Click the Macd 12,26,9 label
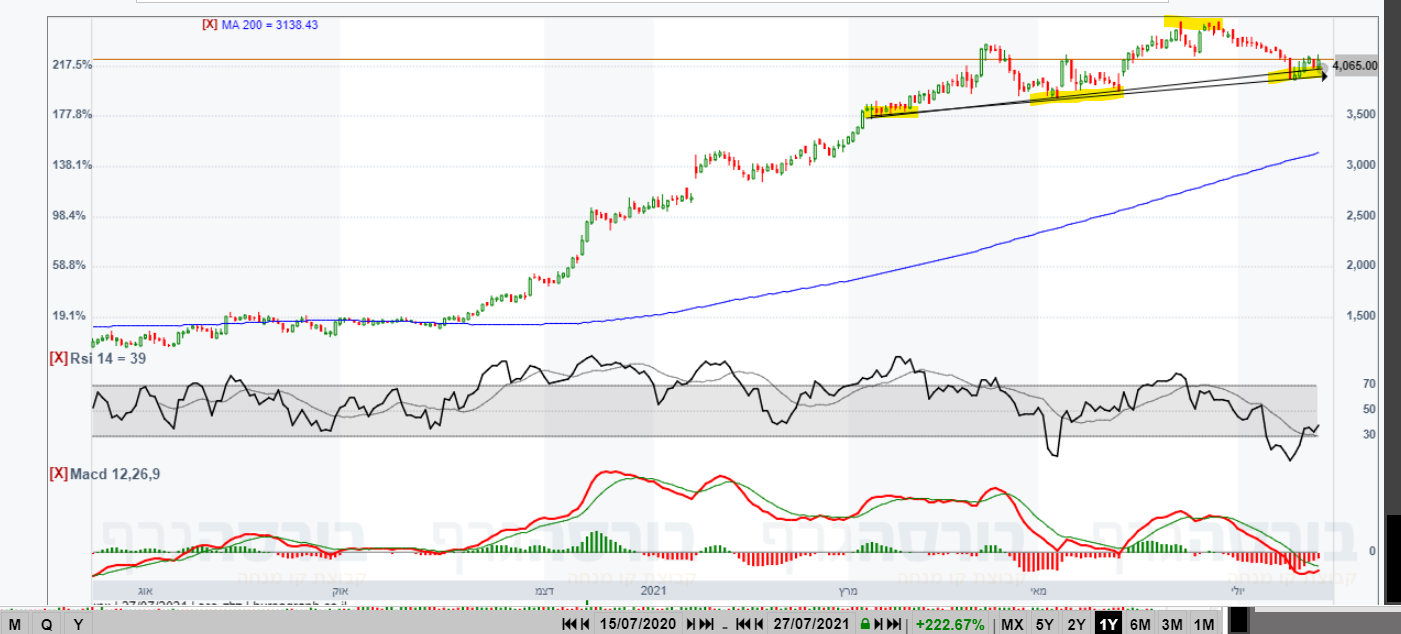1401x634 pixels. pyautogui.click(x=115, y=474)
